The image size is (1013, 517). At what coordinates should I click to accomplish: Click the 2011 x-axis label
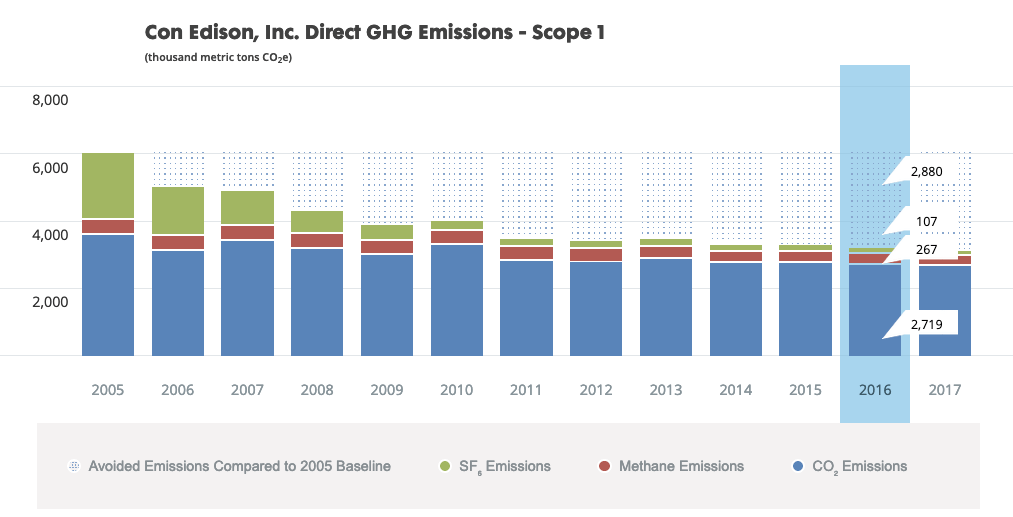pos(527,390)
